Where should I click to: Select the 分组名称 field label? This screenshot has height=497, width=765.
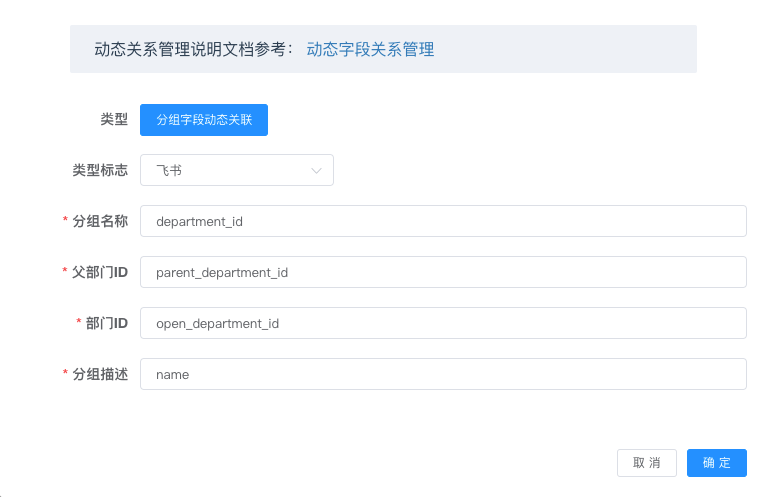pyautogui.click(x=100, y=221)
